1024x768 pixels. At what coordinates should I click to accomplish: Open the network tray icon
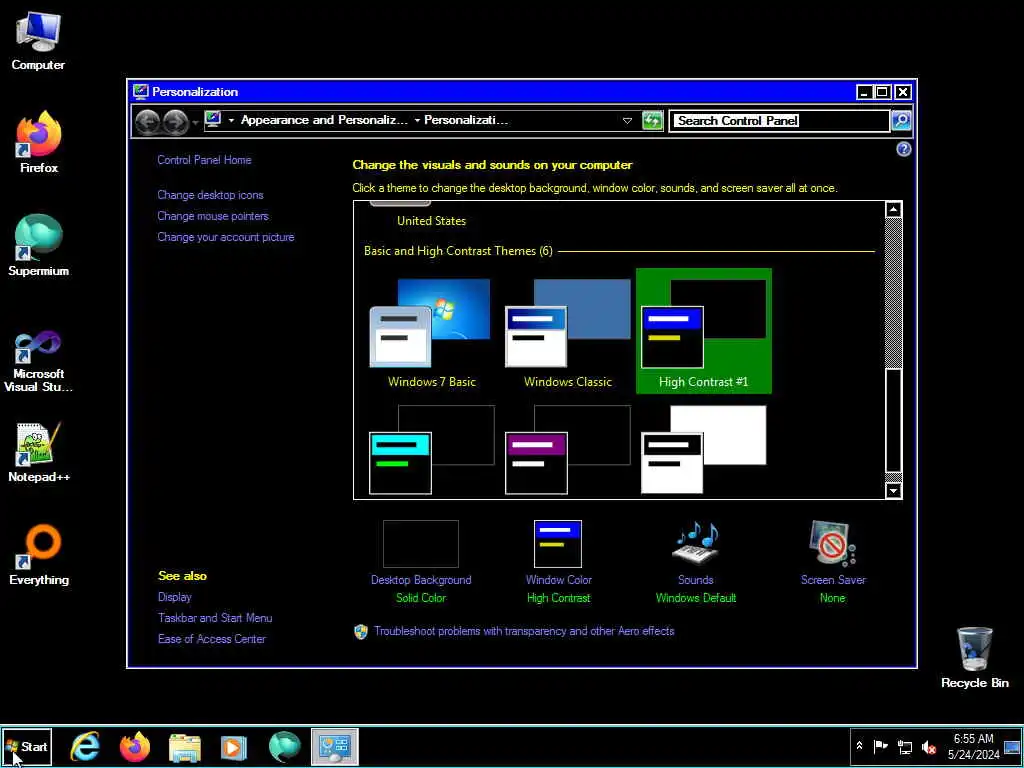(x=904, y=747)
